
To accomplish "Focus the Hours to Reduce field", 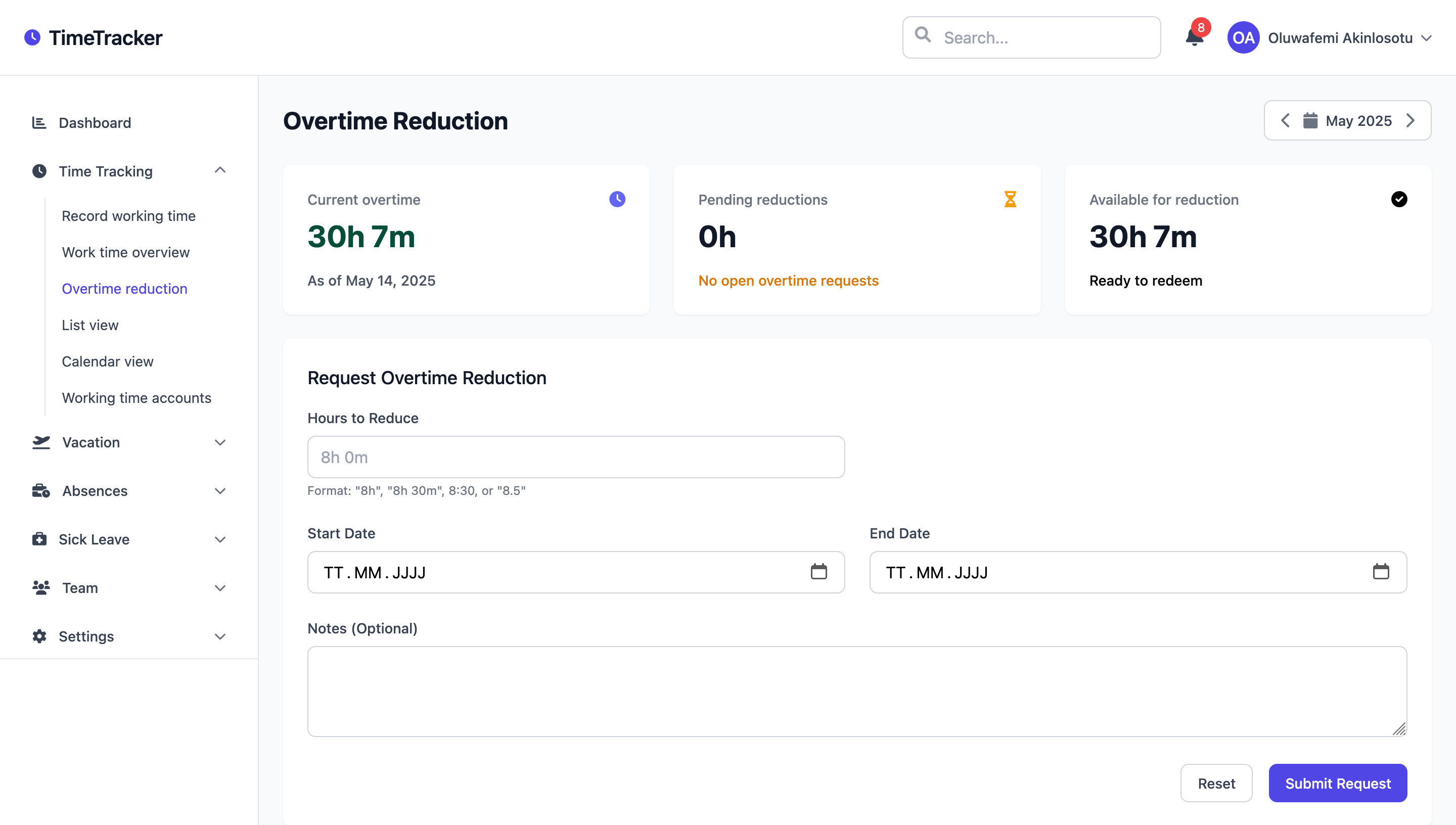I will [x=576, y=456].
